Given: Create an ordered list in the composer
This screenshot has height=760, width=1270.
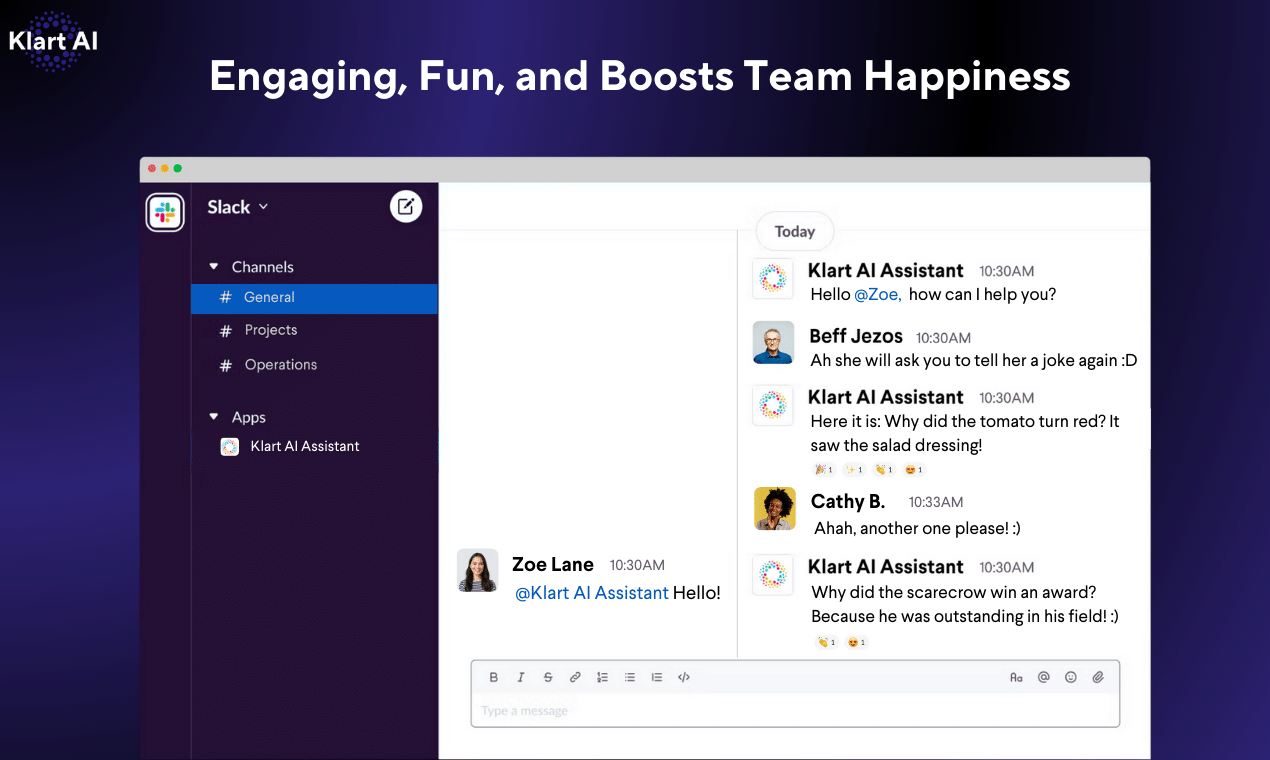Looking at the screenshot, I should point(602,677).
